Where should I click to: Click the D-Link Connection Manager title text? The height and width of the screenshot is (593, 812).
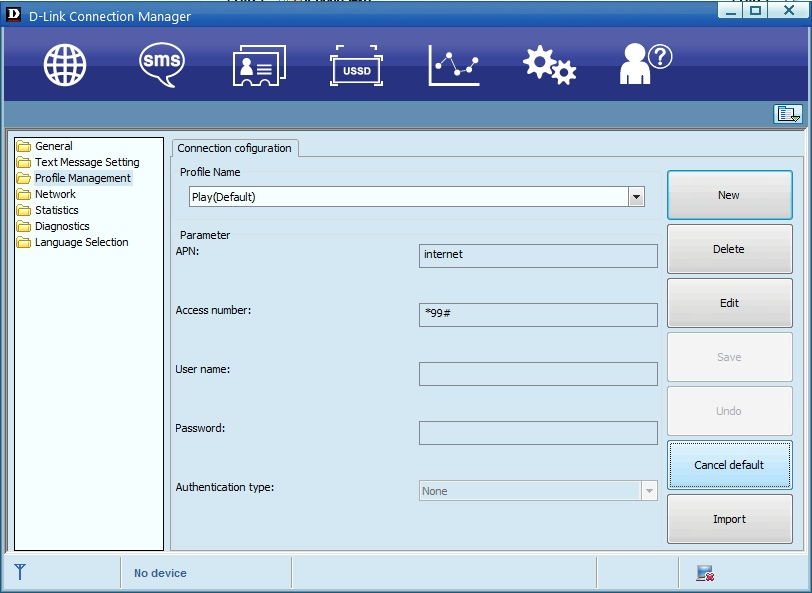[110, 17]
